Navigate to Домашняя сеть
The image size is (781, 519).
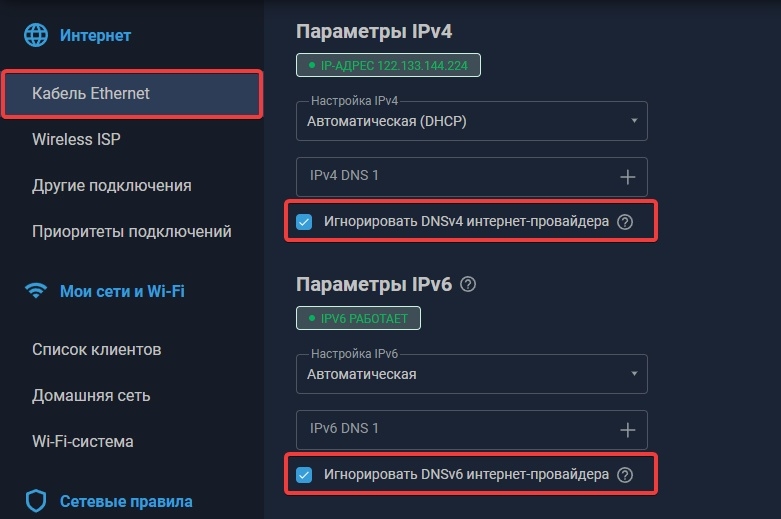[x=91, y=395]
